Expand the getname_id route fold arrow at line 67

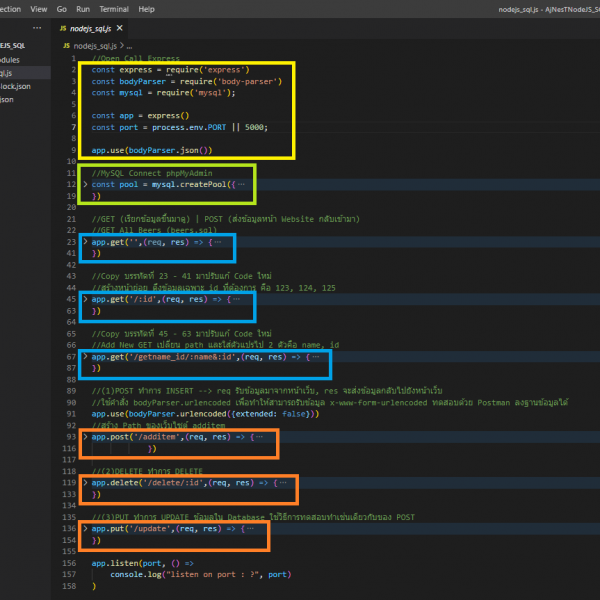pyautogui.click(x=85, y=356)
